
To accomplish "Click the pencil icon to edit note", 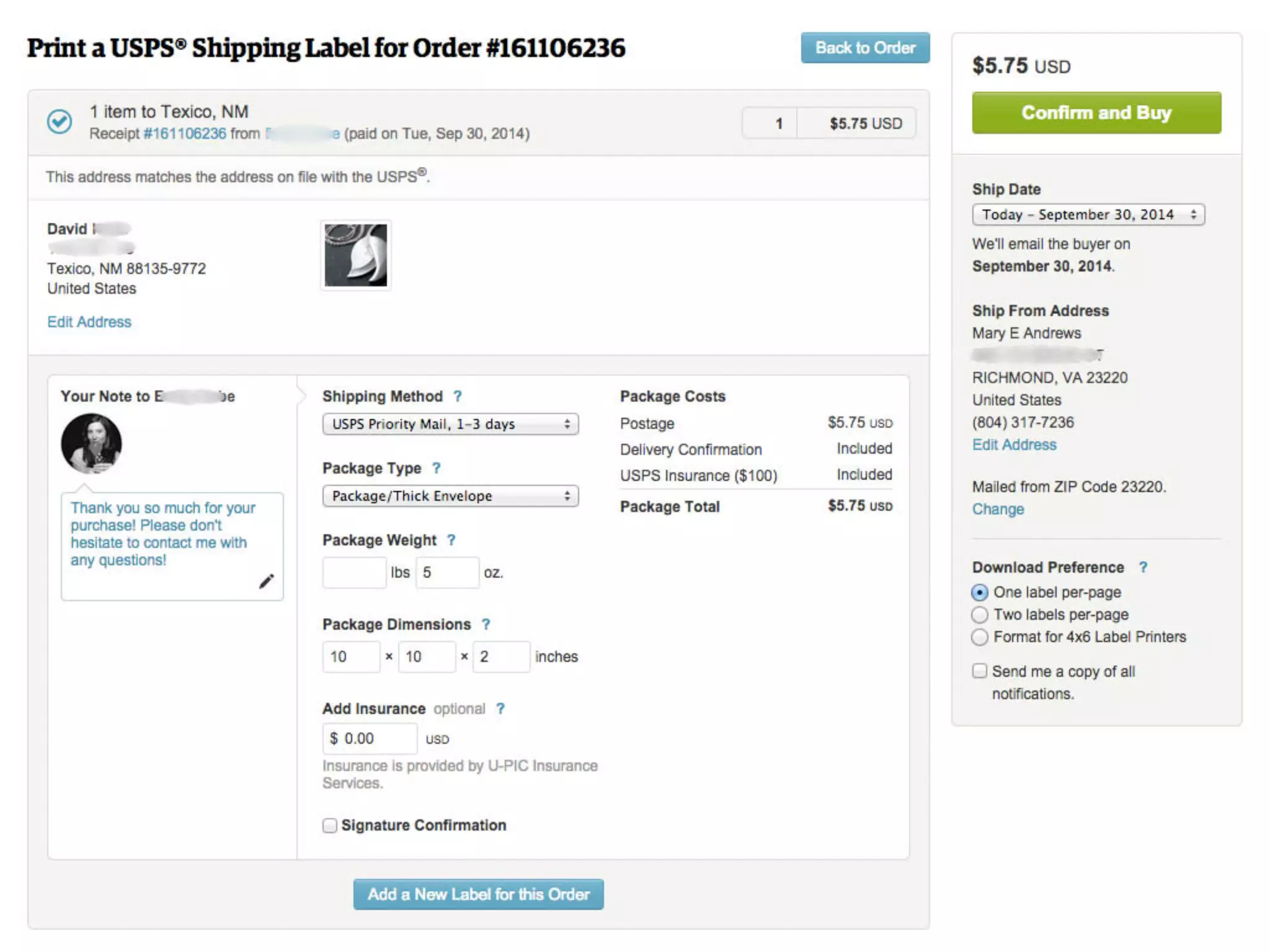I will click(x=266, y=581).
